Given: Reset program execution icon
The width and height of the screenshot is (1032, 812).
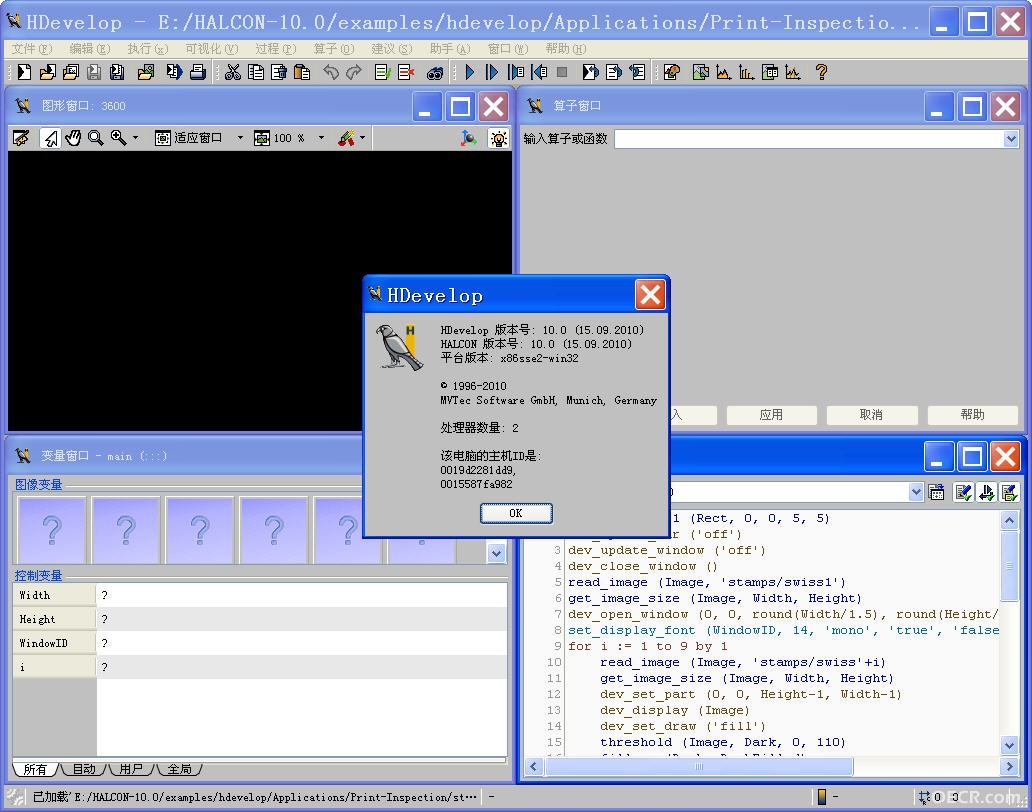Looking at the screenshot, I should (590, 72).
